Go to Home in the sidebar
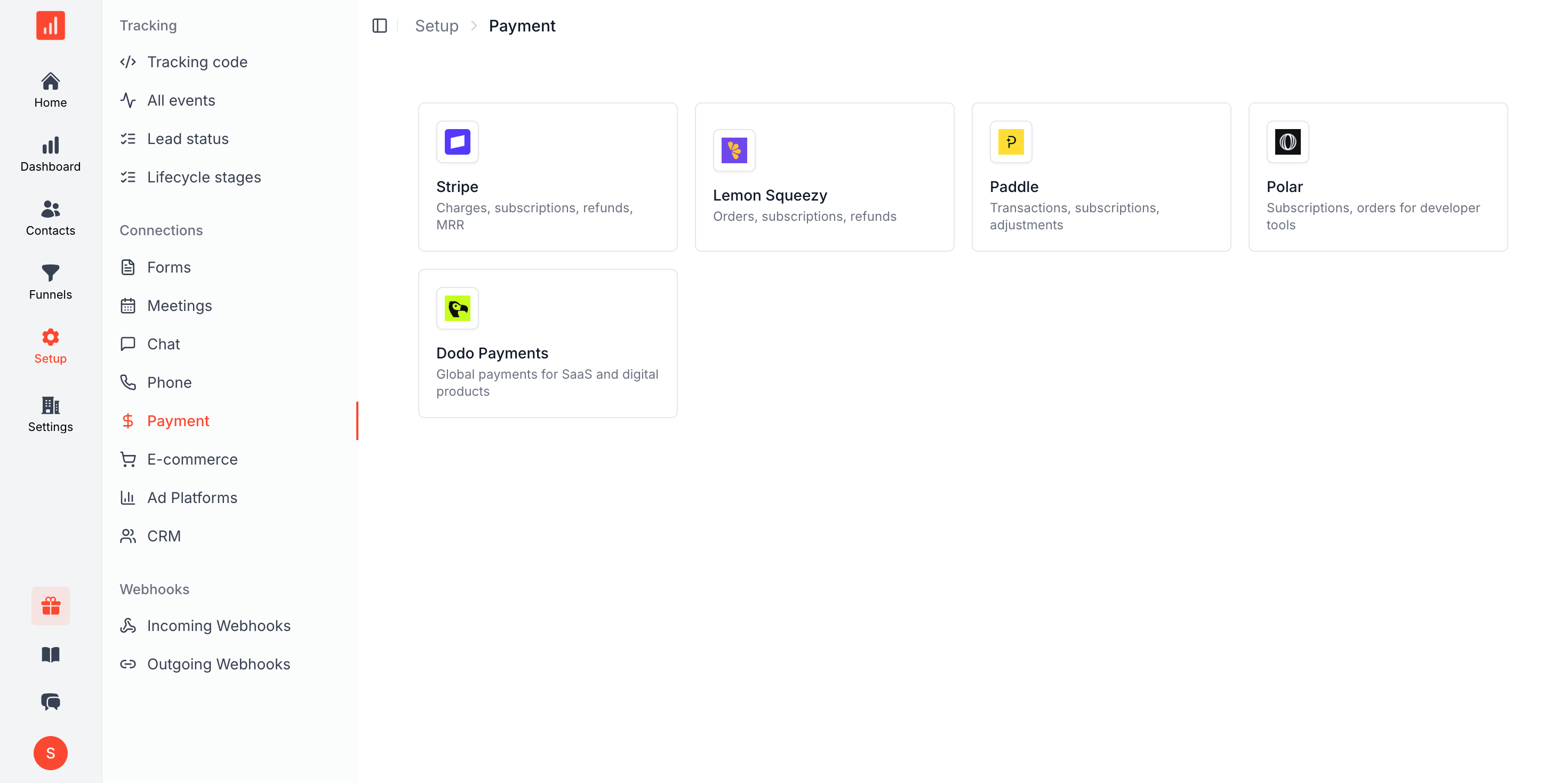This screenshot has height=783, width=1568. [x=51, y=90]
